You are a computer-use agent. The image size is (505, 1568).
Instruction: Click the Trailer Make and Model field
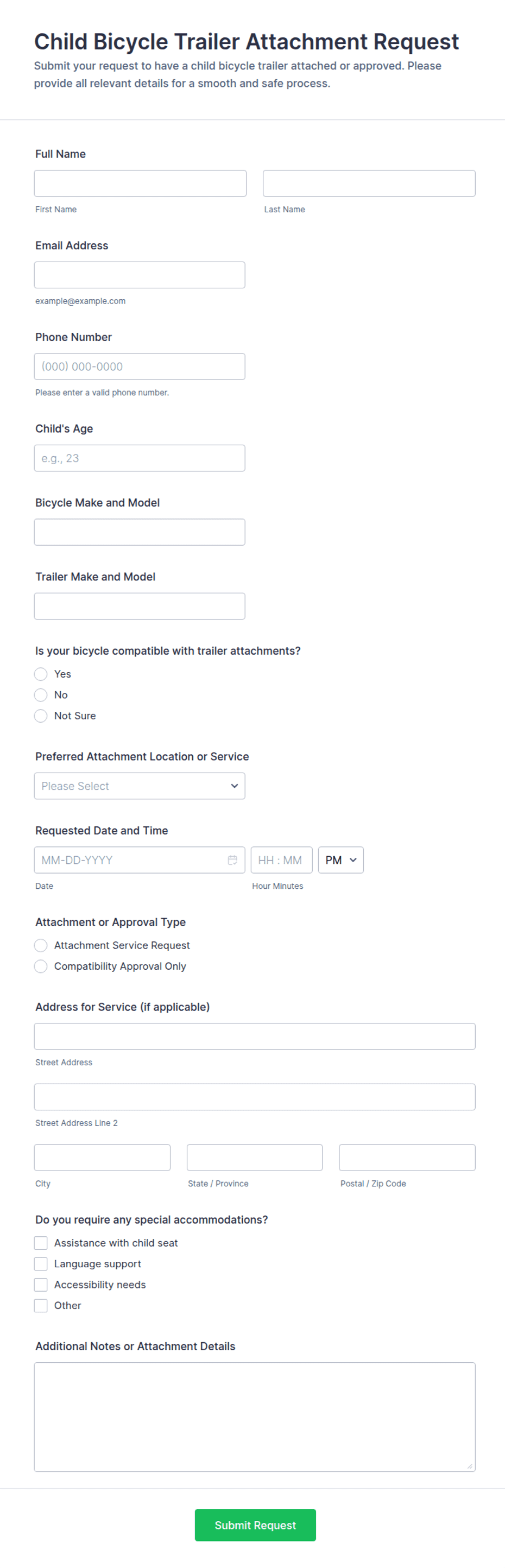(x=140, y=606)
